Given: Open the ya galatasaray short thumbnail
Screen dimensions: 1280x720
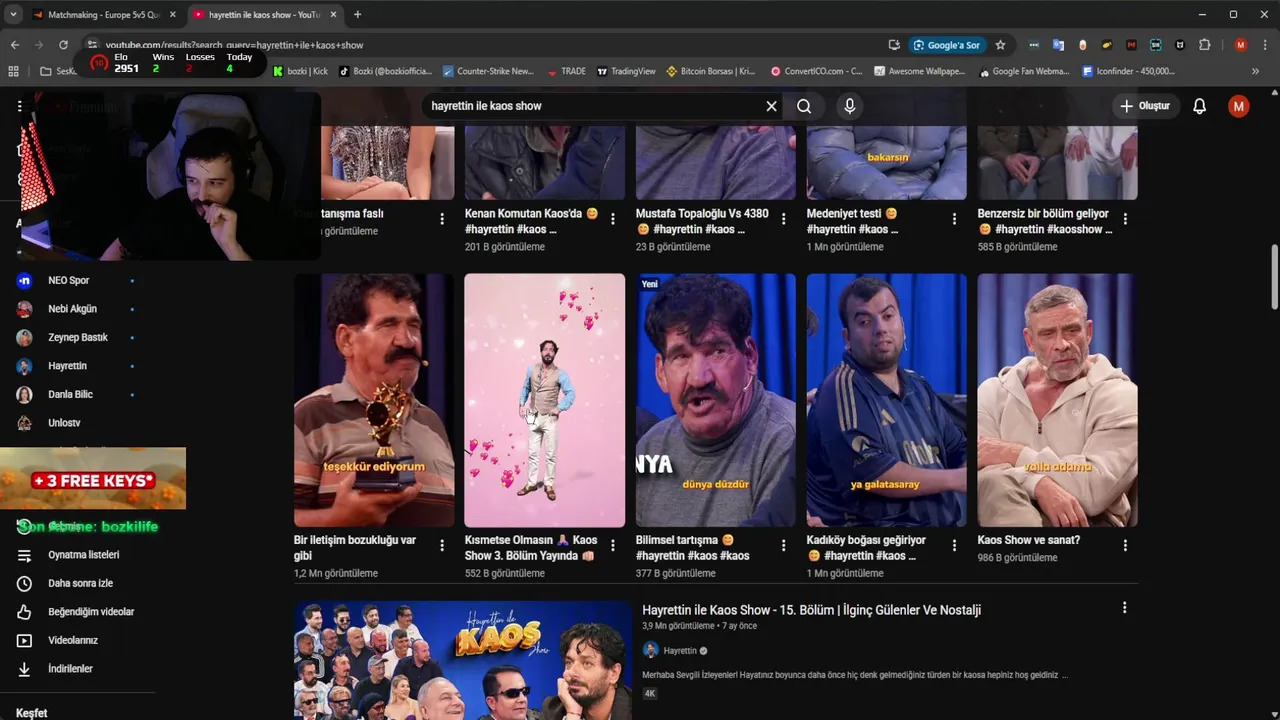Looking at the screenshot, I should 887,400.
